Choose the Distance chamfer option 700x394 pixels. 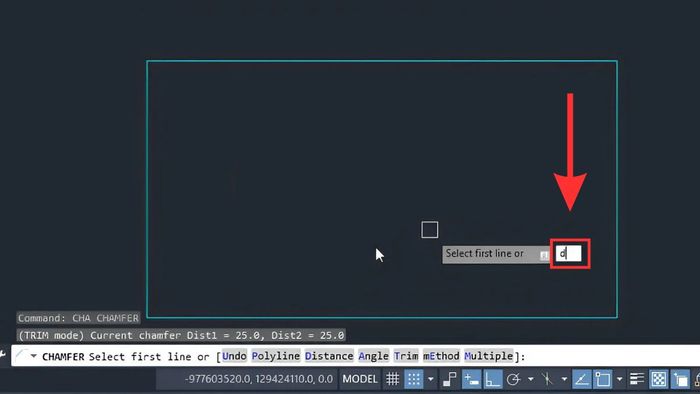point(329,356)
